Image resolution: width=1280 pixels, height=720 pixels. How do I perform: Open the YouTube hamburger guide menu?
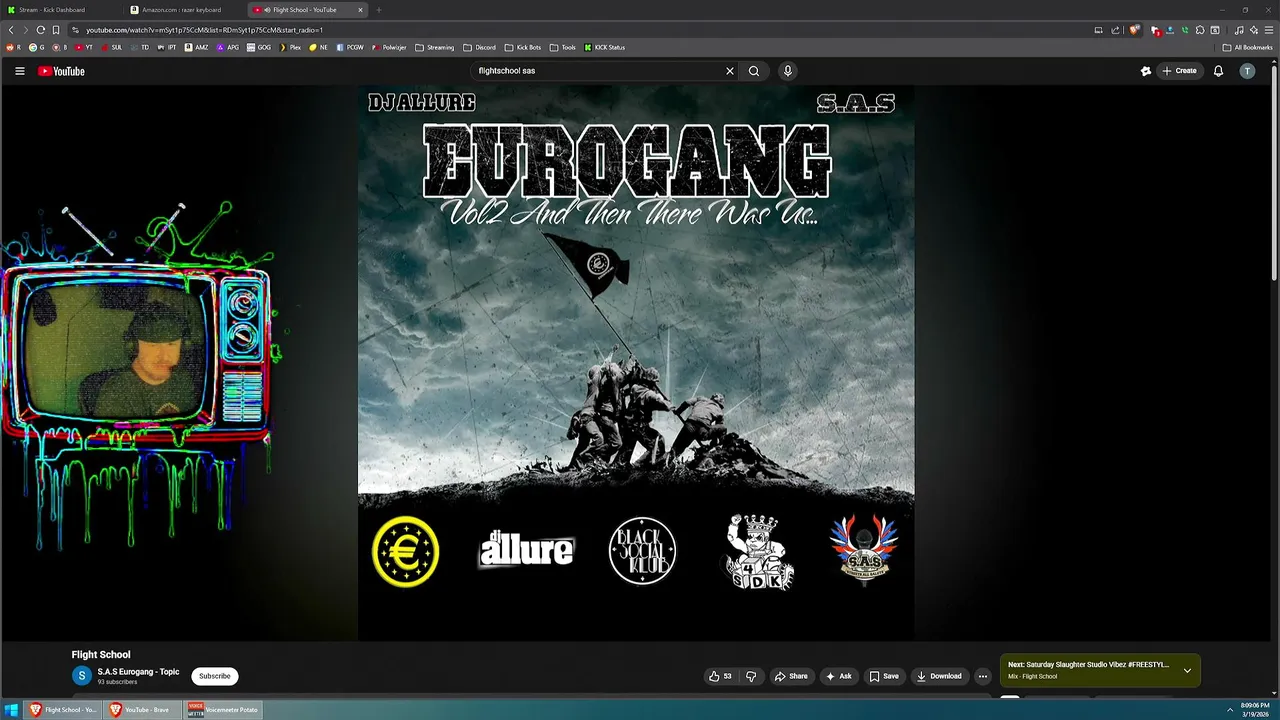(19, 71)
